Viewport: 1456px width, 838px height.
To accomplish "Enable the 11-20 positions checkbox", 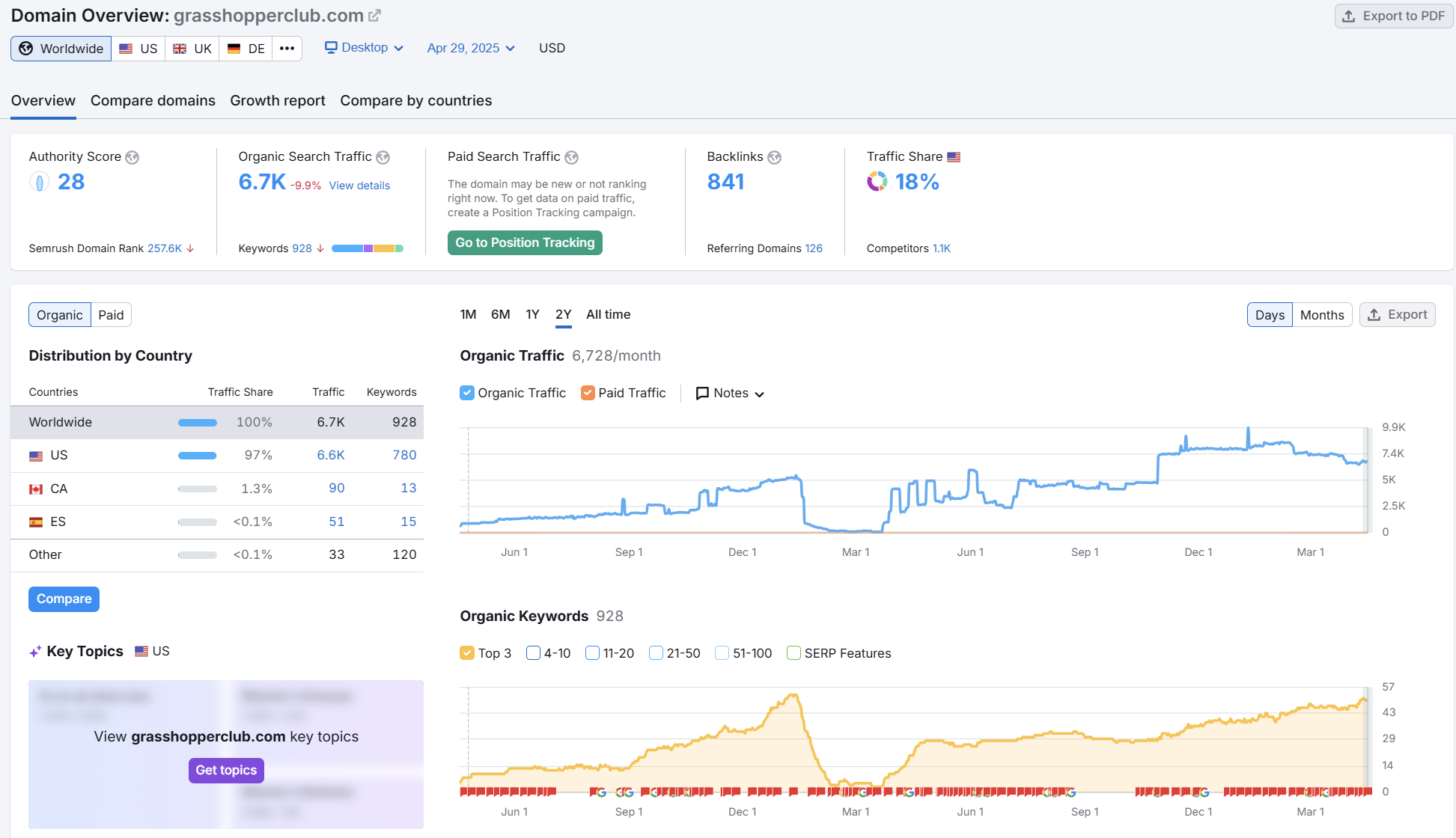I will (592, 653).
